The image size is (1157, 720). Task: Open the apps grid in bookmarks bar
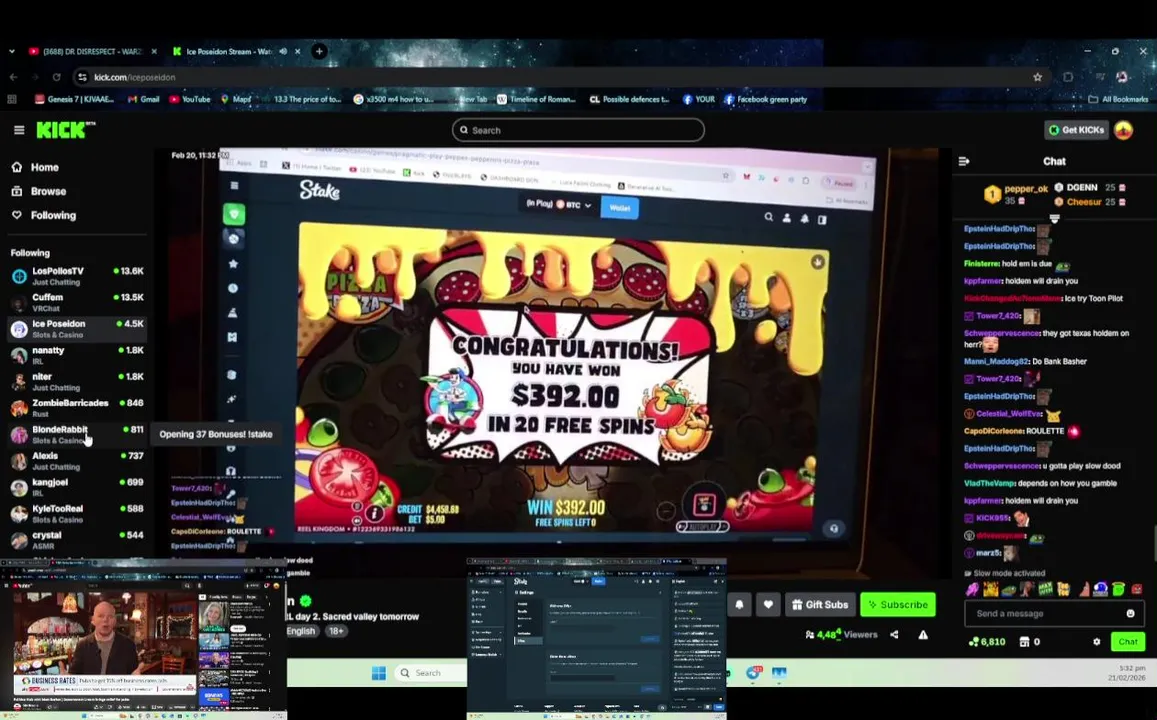point(12,99)
